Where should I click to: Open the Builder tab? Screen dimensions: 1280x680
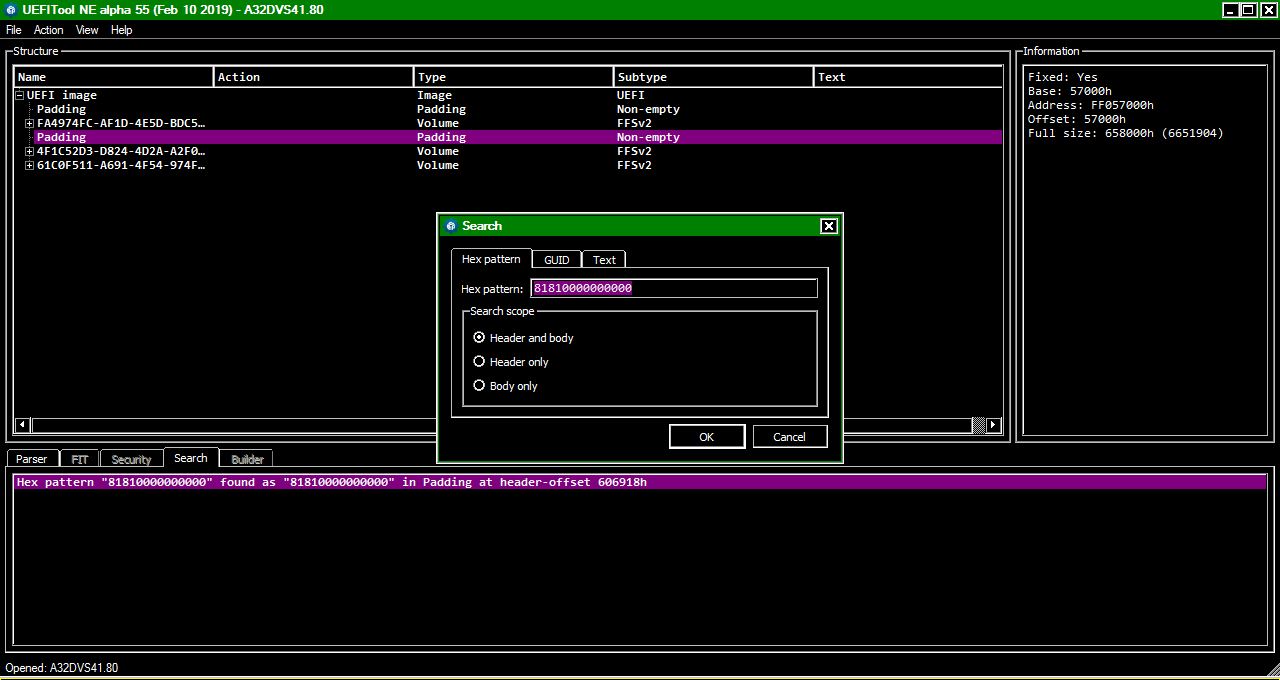(248, 459)
